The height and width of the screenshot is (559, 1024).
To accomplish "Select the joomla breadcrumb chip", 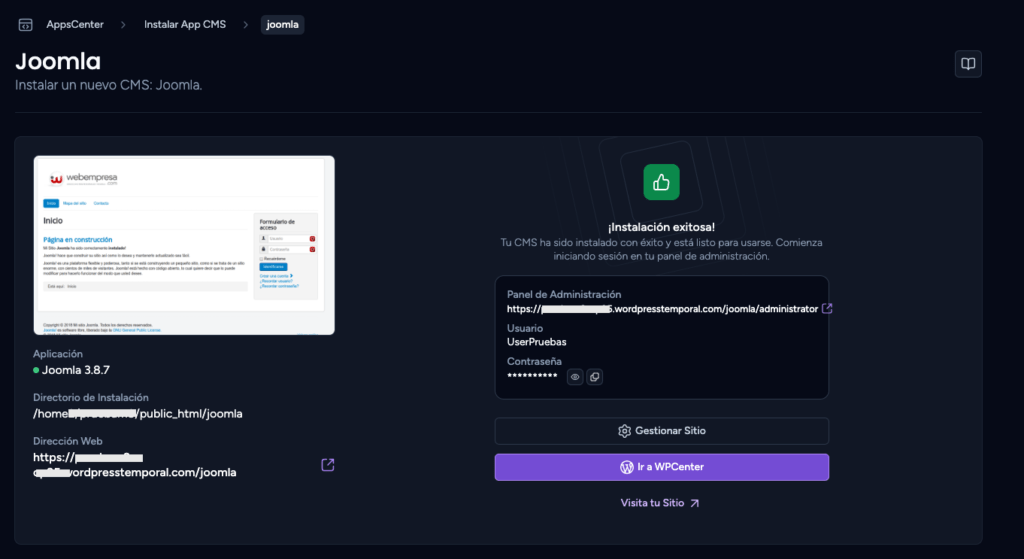I will click(x=282, y=25).
